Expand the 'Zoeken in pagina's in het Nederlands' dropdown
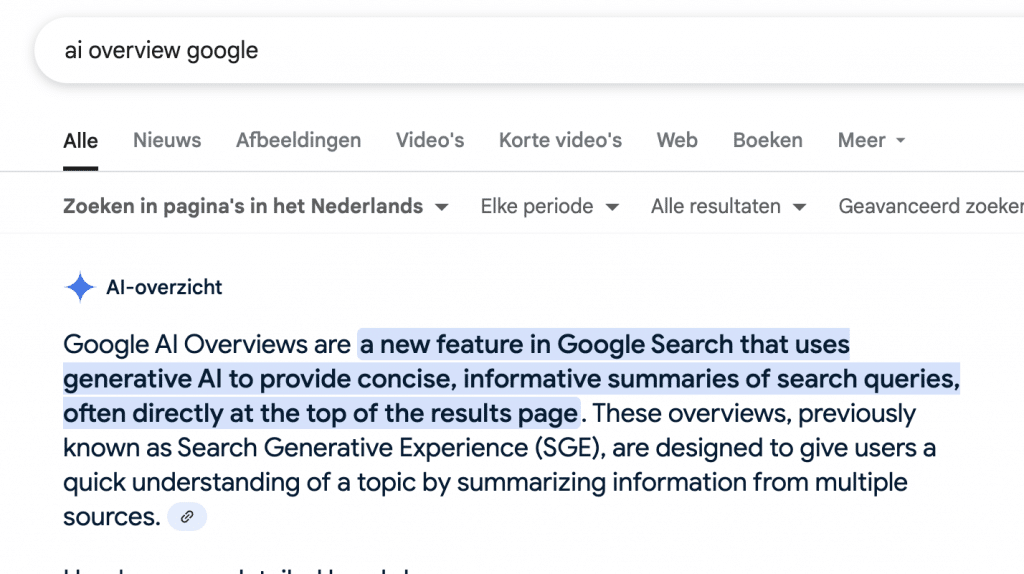The height and width of the screenshot is (574, 1024). coord(255,206)
